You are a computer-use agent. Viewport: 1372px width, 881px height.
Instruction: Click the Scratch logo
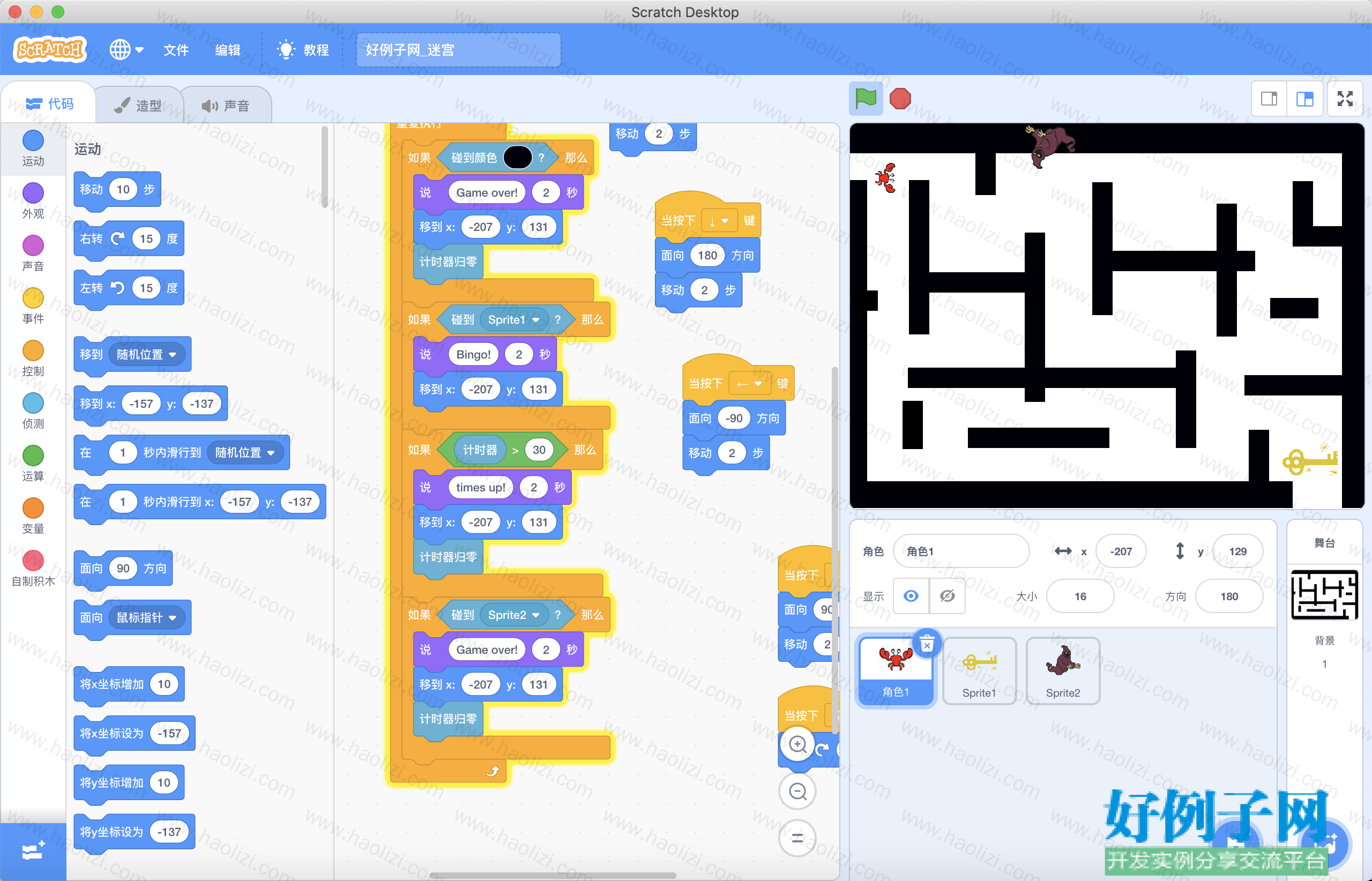[x=50, y=50]
